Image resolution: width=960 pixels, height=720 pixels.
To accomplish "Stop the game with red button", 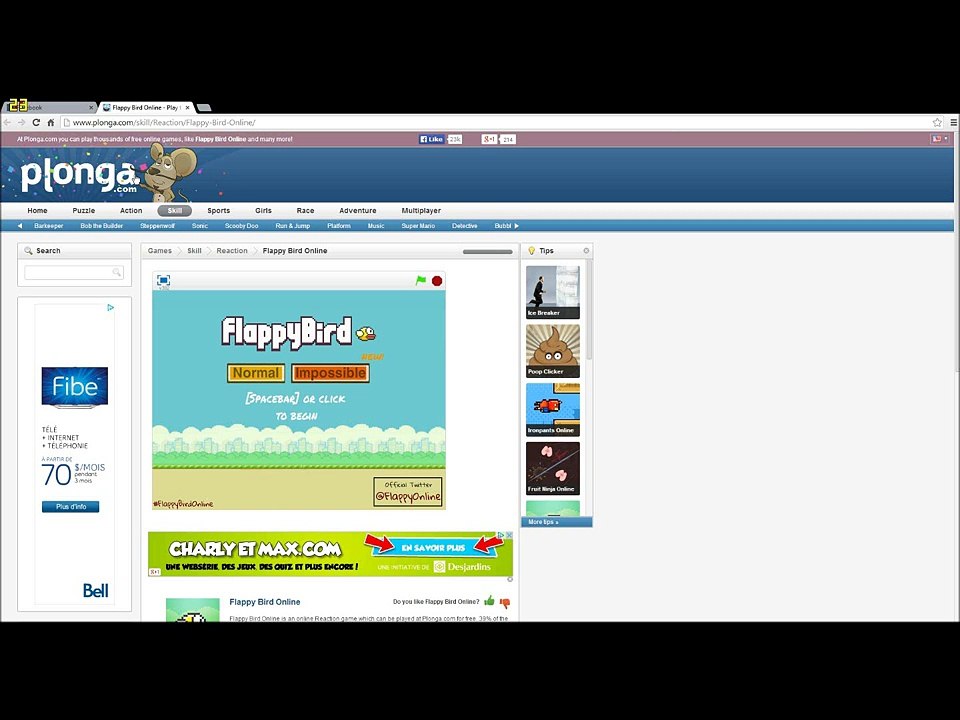I will point(437,280).
